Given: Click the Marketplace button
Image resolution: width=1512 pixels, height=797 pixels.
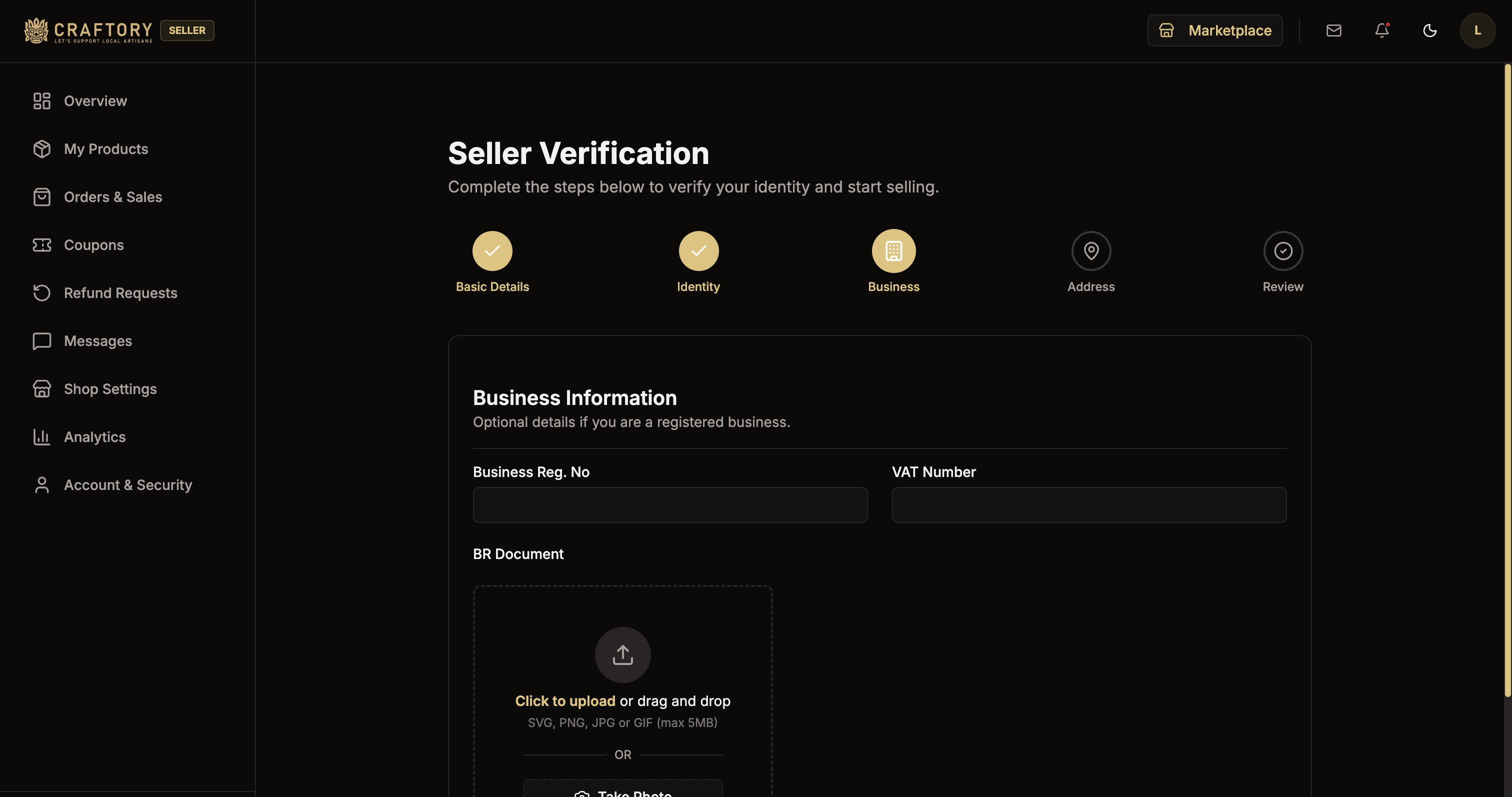Looking at the screenshot, I should (x=1215, y=30).
